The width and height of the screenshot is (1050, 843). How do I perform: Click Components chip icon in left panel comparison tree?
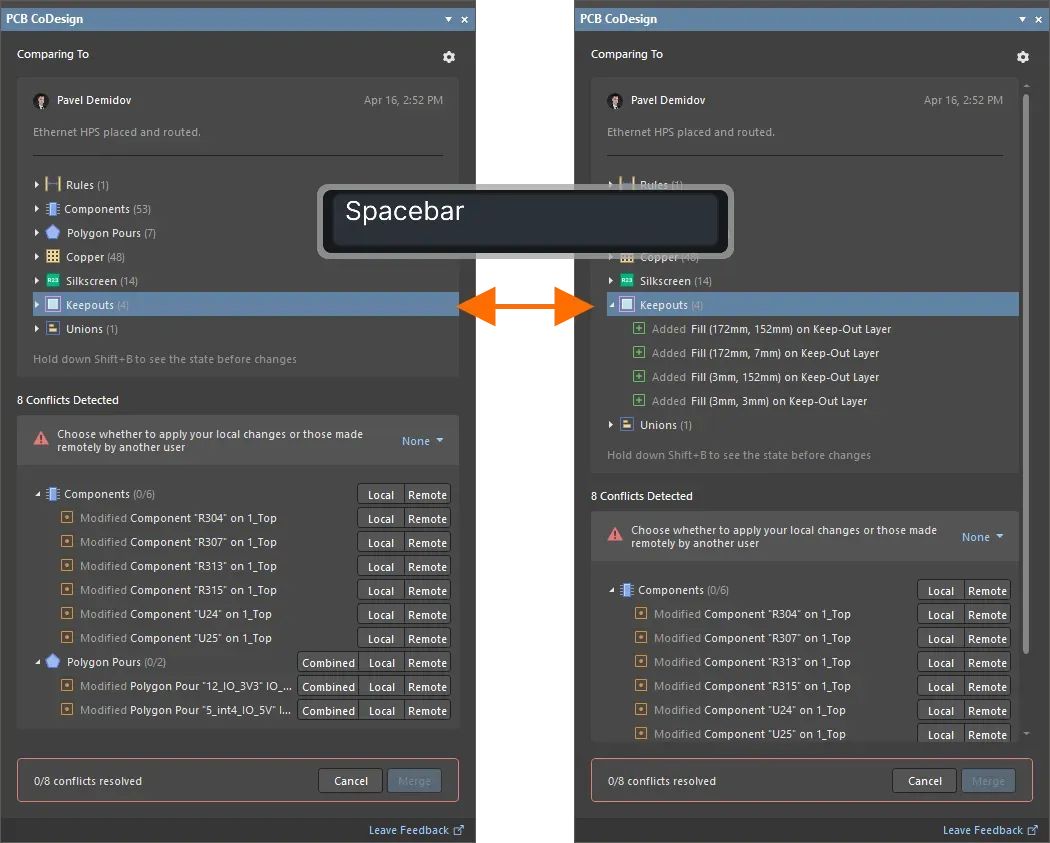tap(53, 209)
